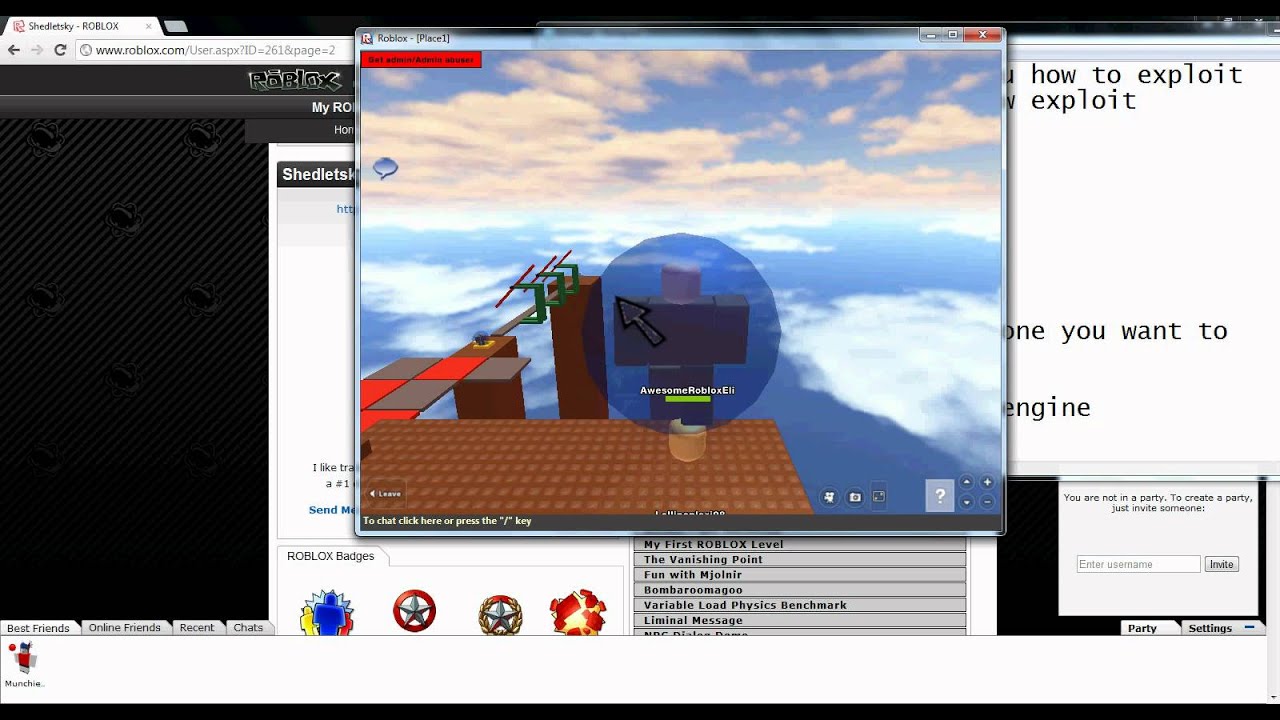1280x720 pixels.
Task: Open the chat bubble icon in the Roblox game
Action: pyautogui.click(x=385, y=168)
